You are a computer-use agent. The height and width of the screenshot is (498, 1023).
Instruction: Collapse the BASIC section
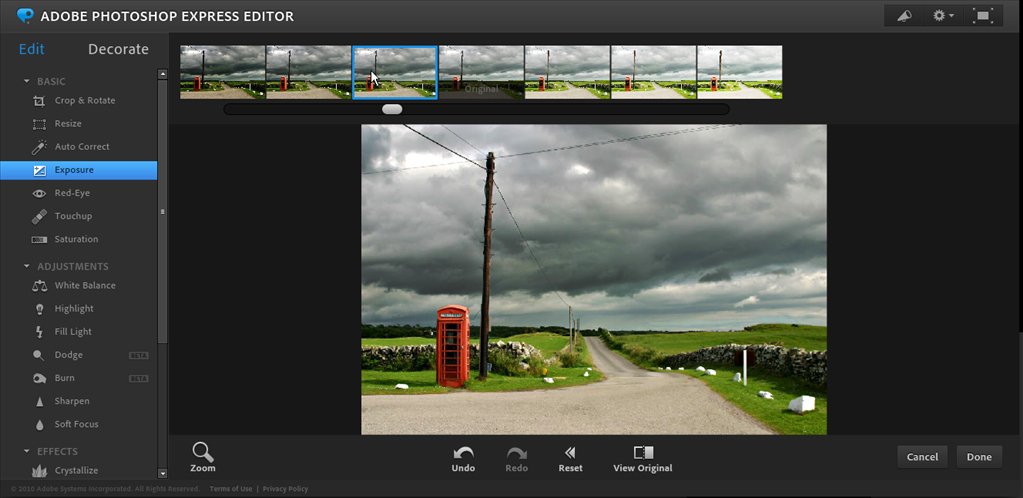27,81
